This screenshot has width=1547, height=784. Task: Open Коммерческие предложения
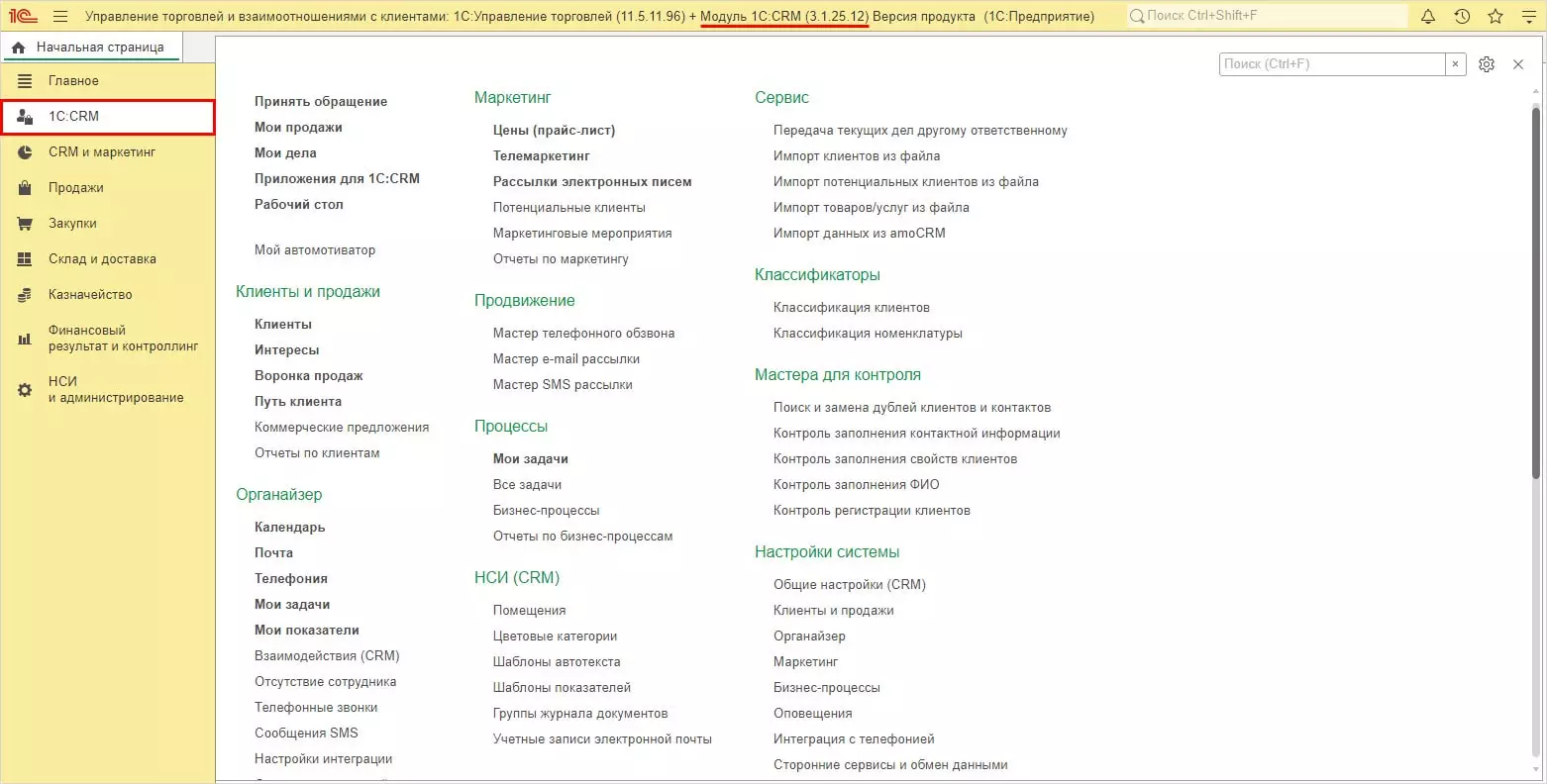pos(342,428)
